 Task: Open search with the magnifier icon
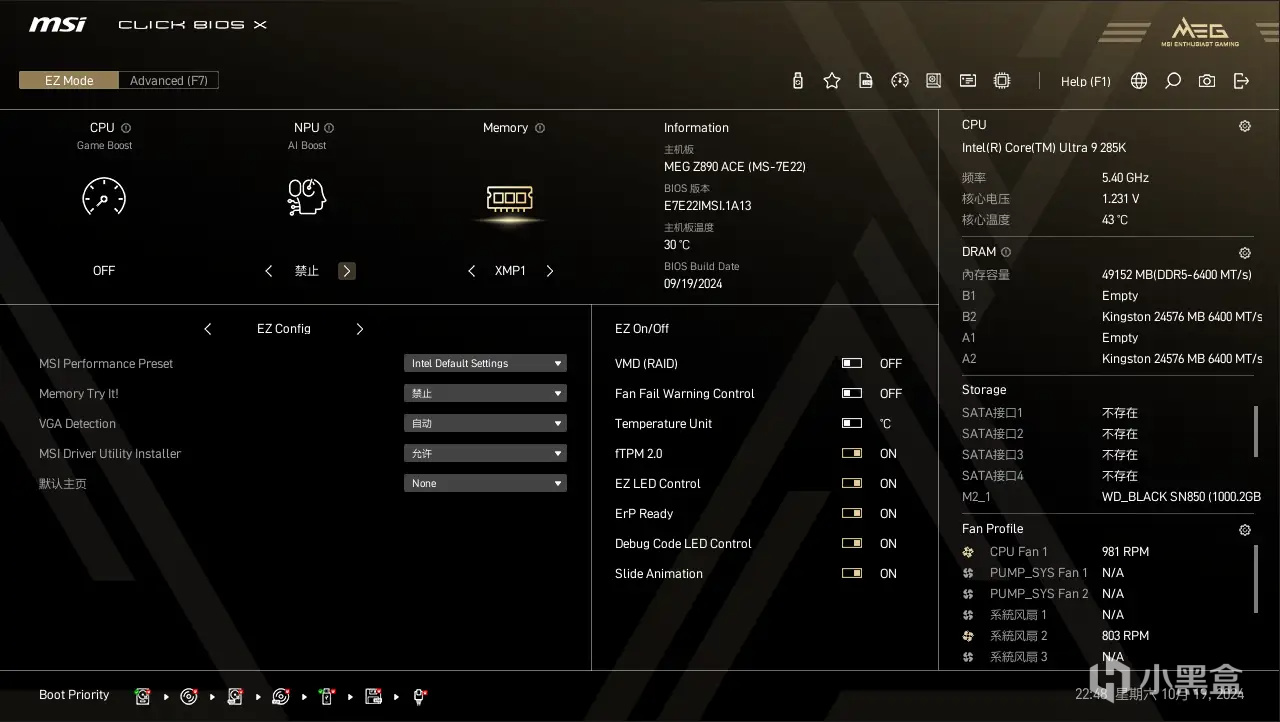tap(1173, 81)
